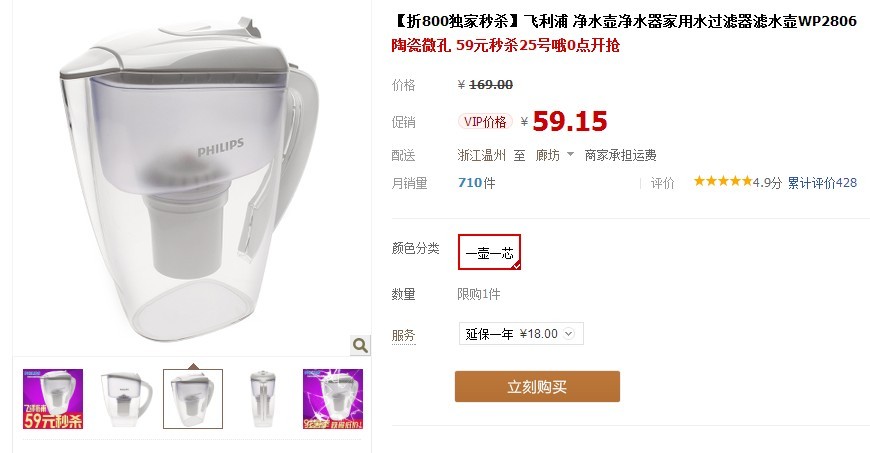View the fourth narrow front-view thumbnail
Screen dimensions: 870x453
(x=263, y=399)
